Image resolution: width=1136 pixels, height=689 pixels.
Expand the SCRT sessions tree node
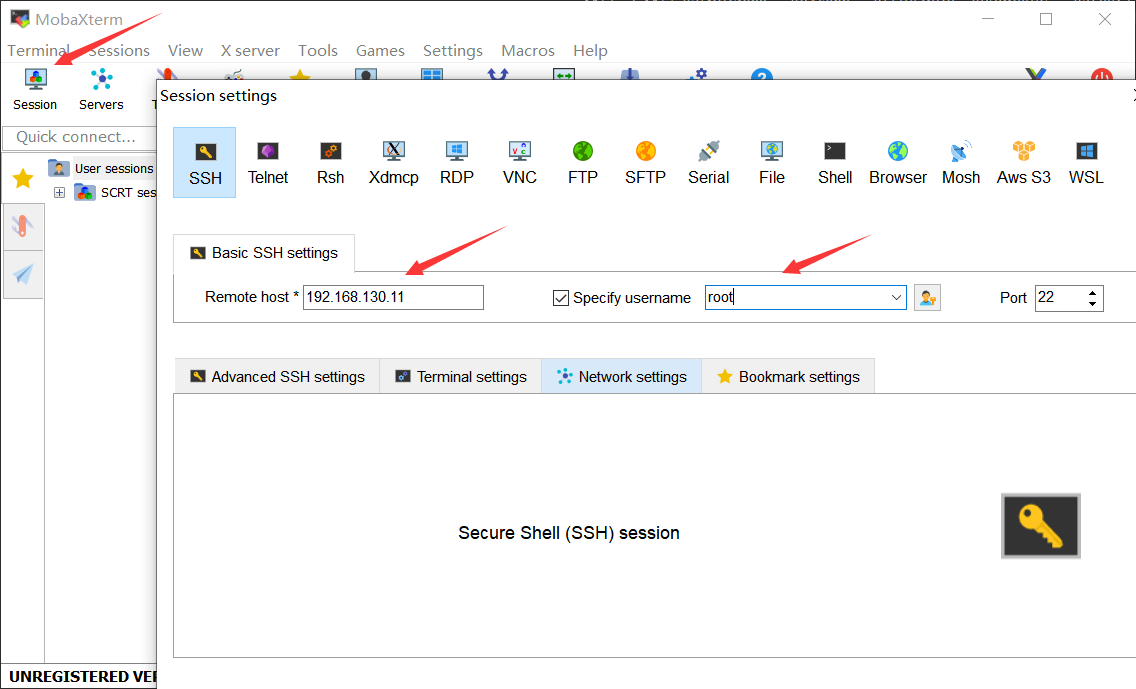click(59, 193)
